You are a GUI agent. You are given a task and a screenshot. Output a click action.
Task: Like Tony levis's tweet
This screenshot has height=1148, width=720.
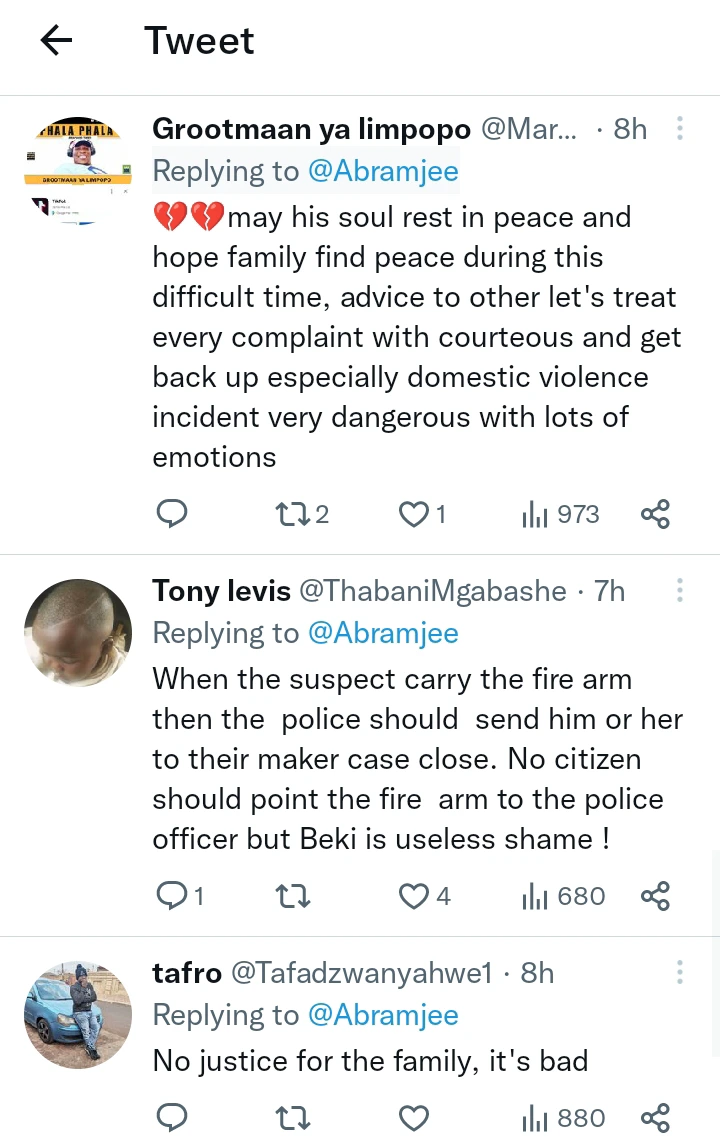tap(413, 895)
